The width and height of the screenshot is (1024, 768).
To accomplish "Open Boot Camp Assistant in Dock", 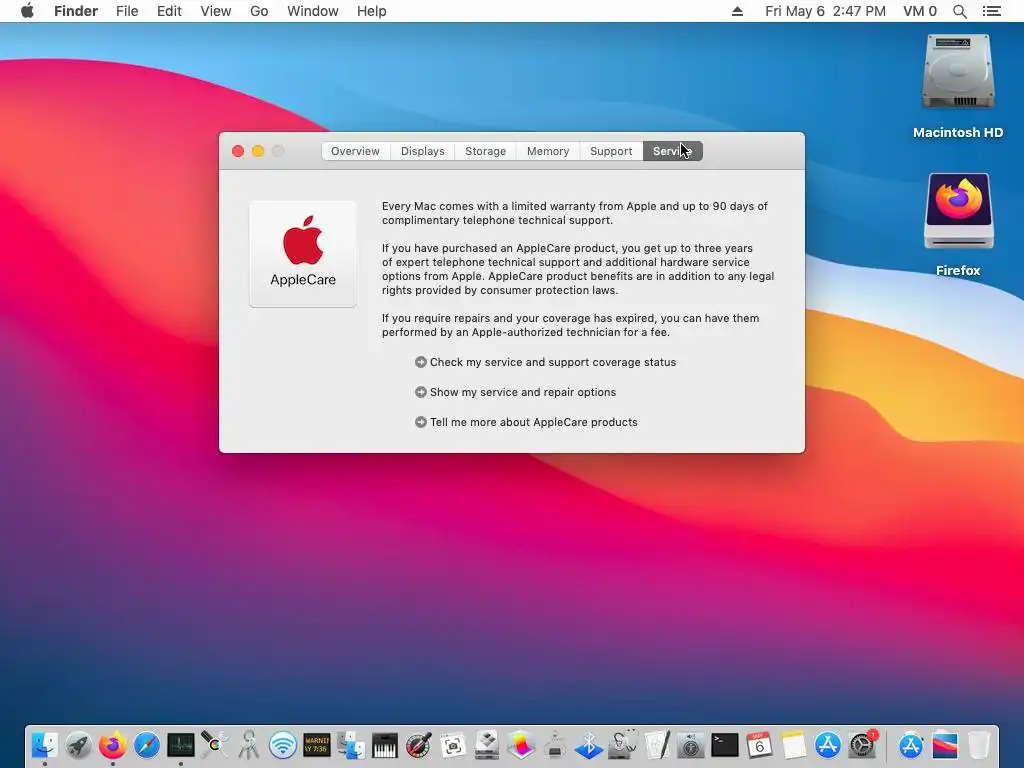I will pyautogui.click(x=487, y=745).
